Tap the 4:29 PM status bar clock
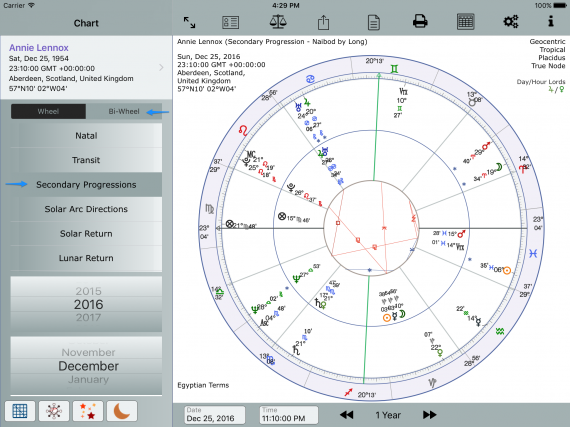Image resolution: width=570 pixels, height=427 pixels. click(285, 5)
